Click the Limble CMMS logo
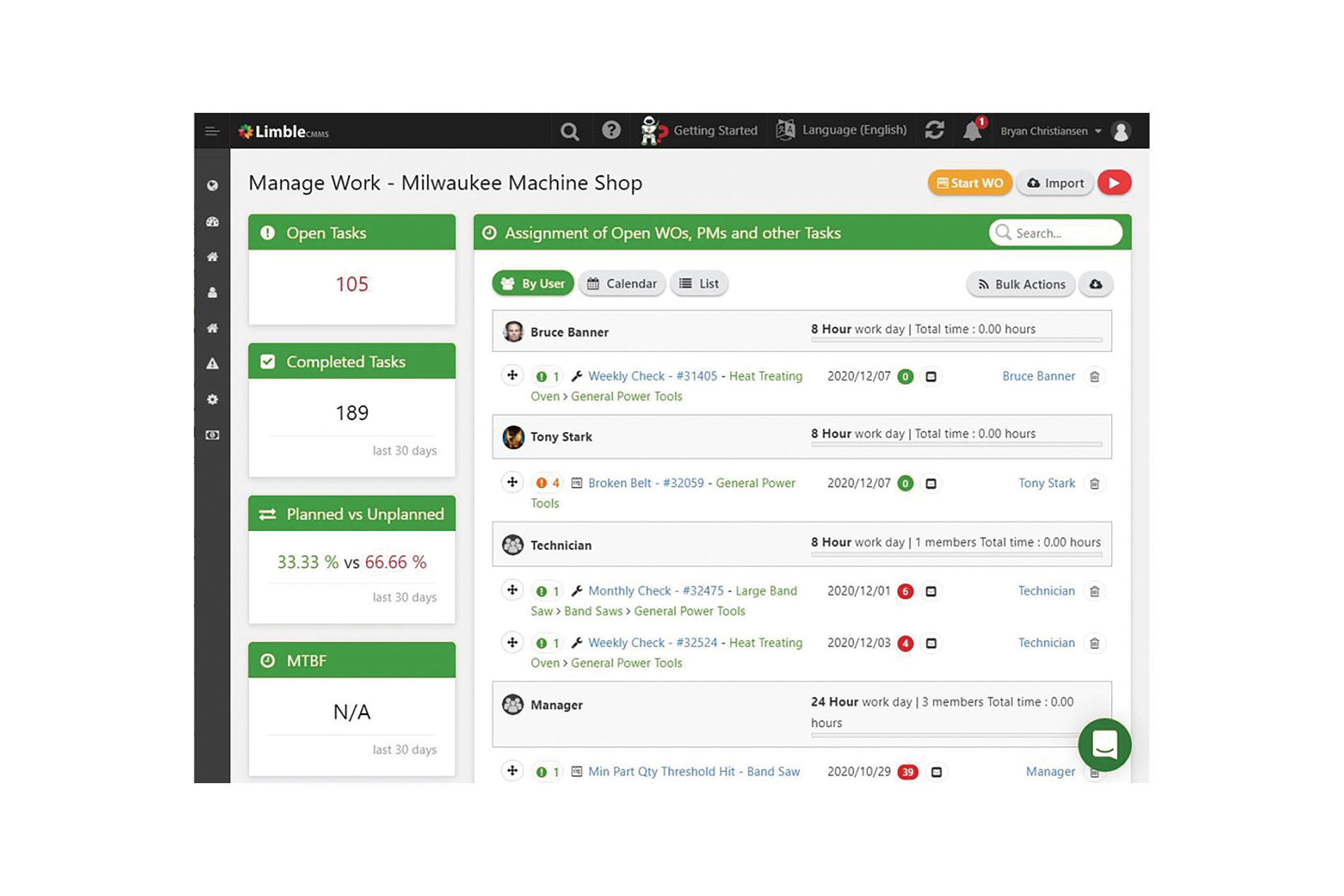 click(284, 132)
